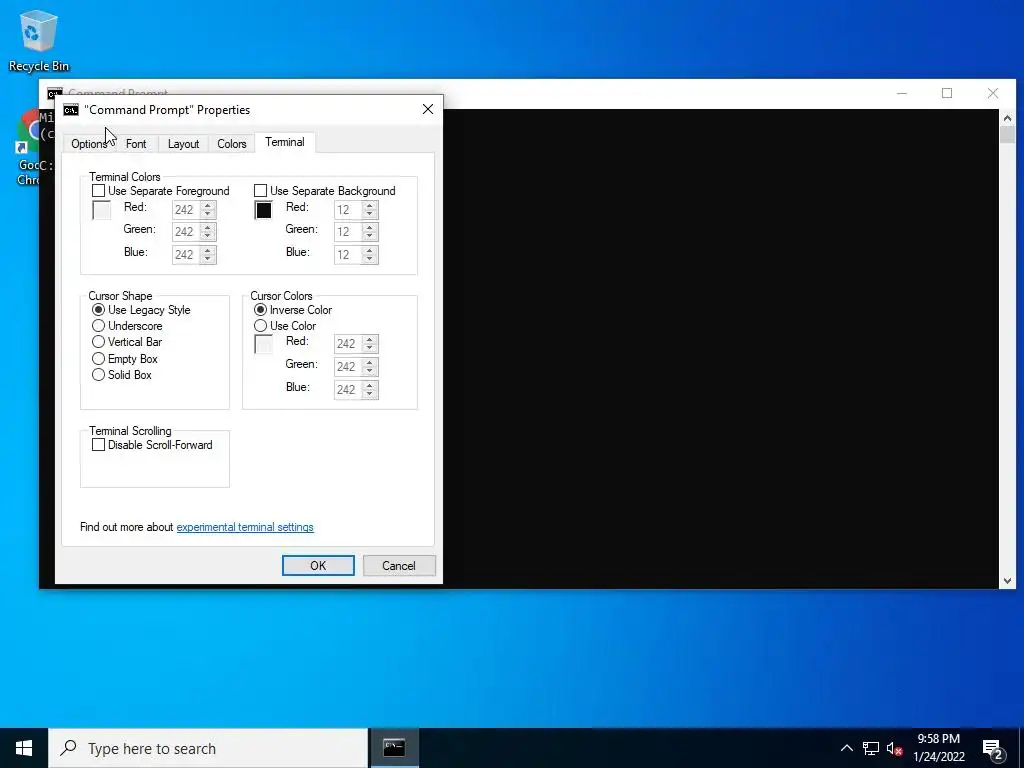This screenshot has height=768, width=1024.
Task: Select Vertical Bar cursor shape
Action: [x=99, y=342]
